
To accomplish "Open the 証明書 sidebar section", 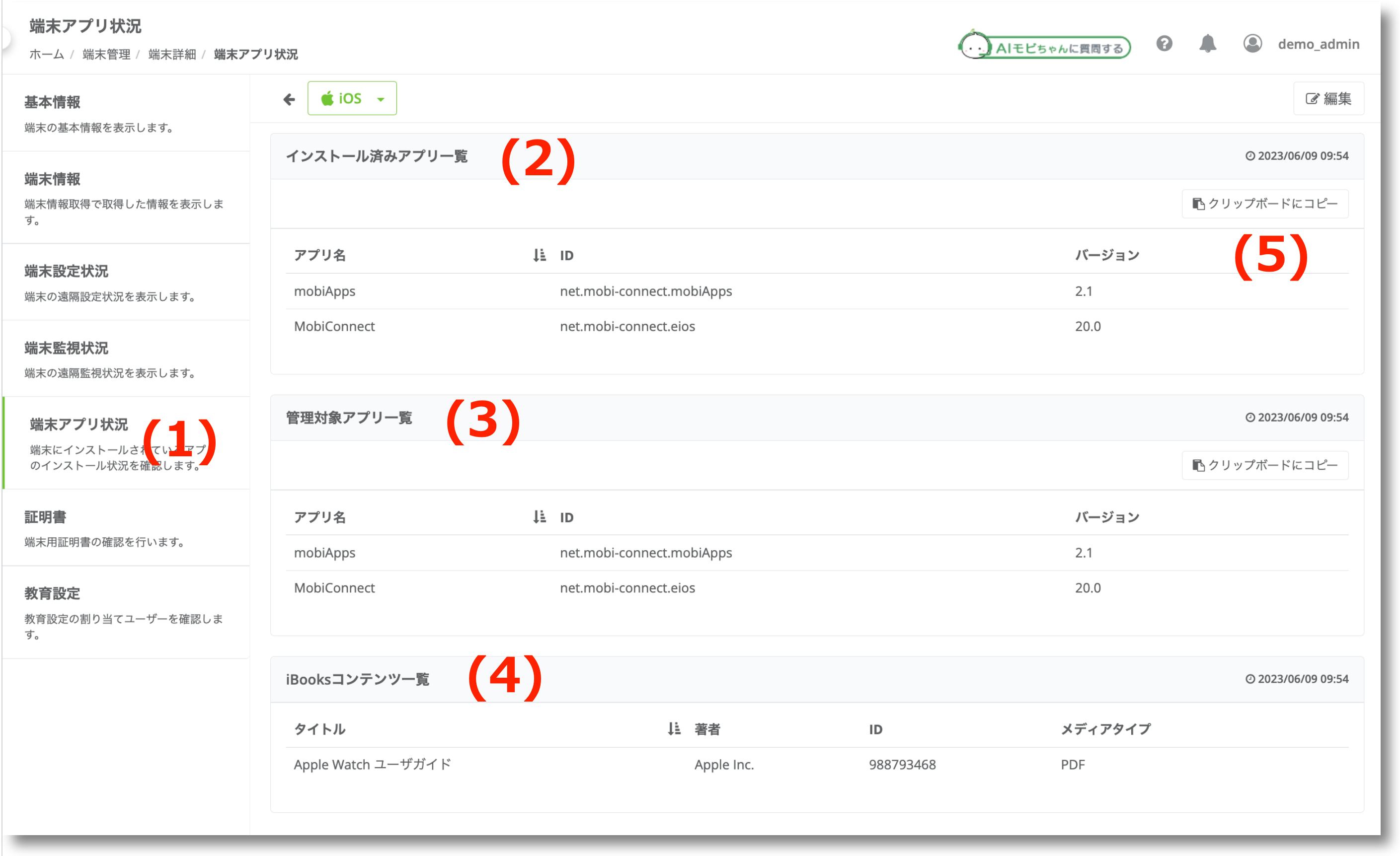I will tap(126, 528).
